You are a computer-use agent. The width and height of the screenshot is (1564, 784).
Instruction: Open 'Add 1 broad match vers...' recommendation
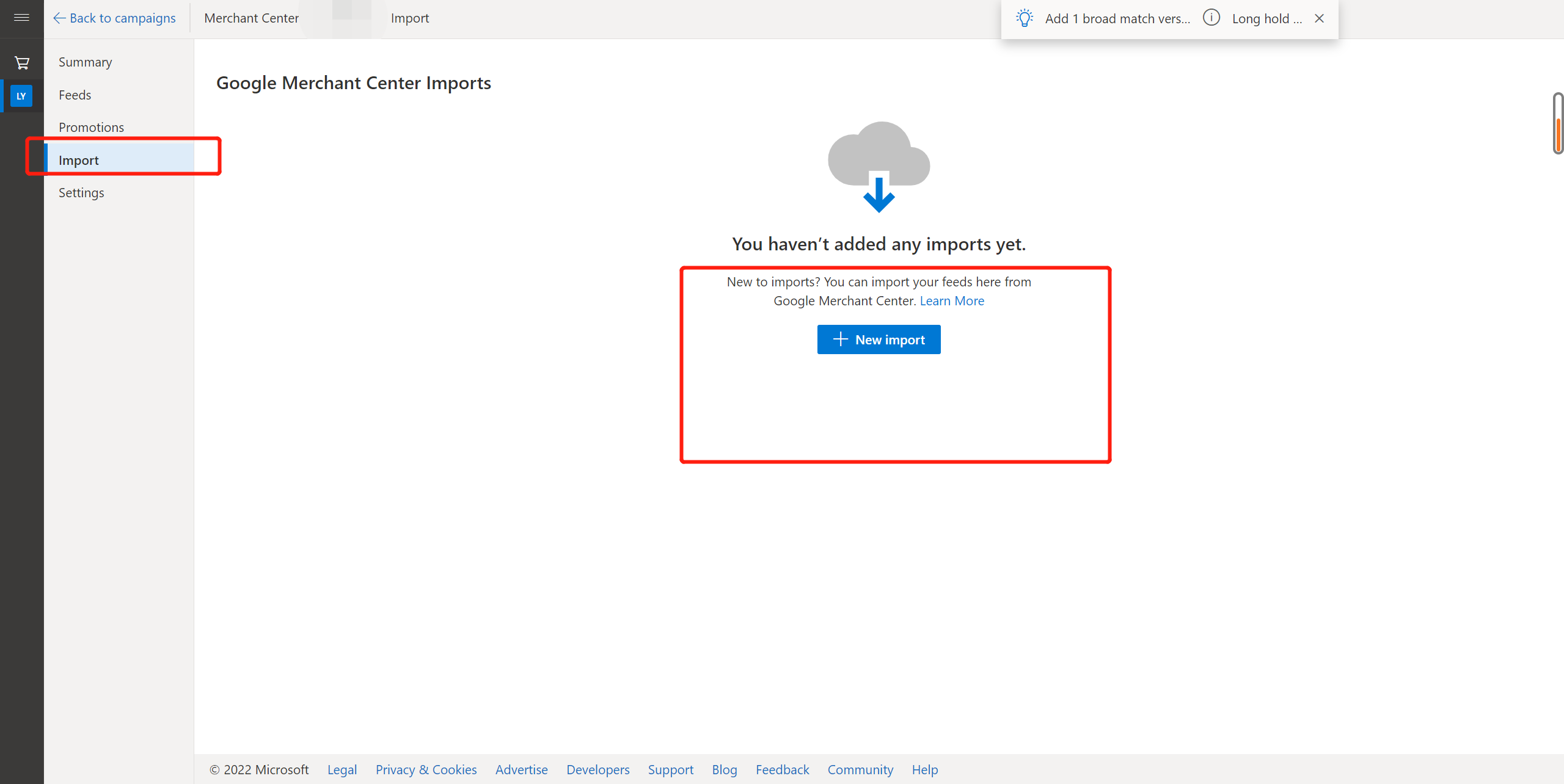[1117, 18]
